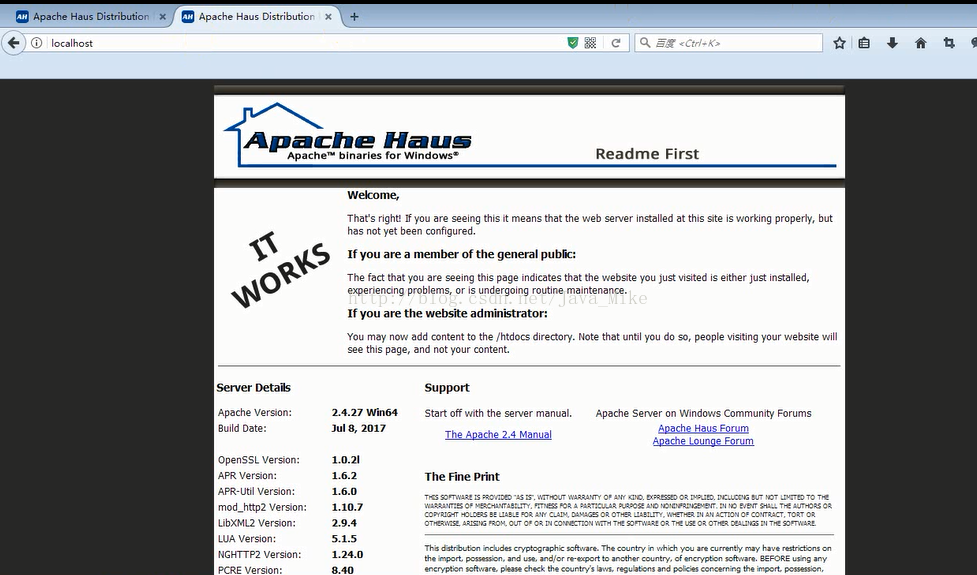Viewport: 977px width, 575px height.
Task: Close the first Apache Haus Distribution tab
Action: click(x=163, y=17)
